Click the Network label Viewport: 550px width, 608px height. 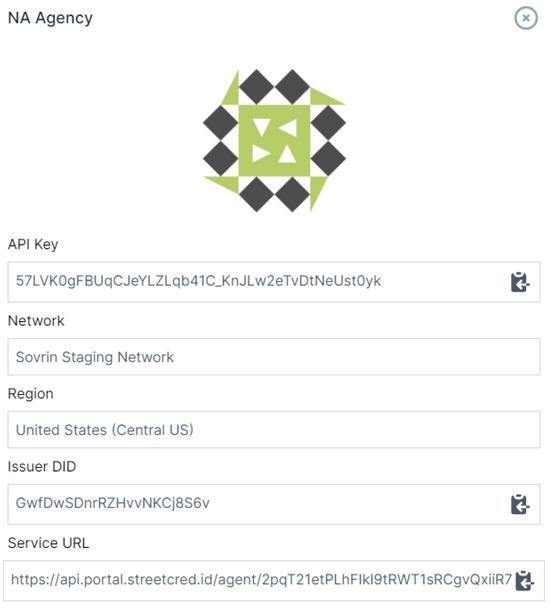[x=36, y=321]
